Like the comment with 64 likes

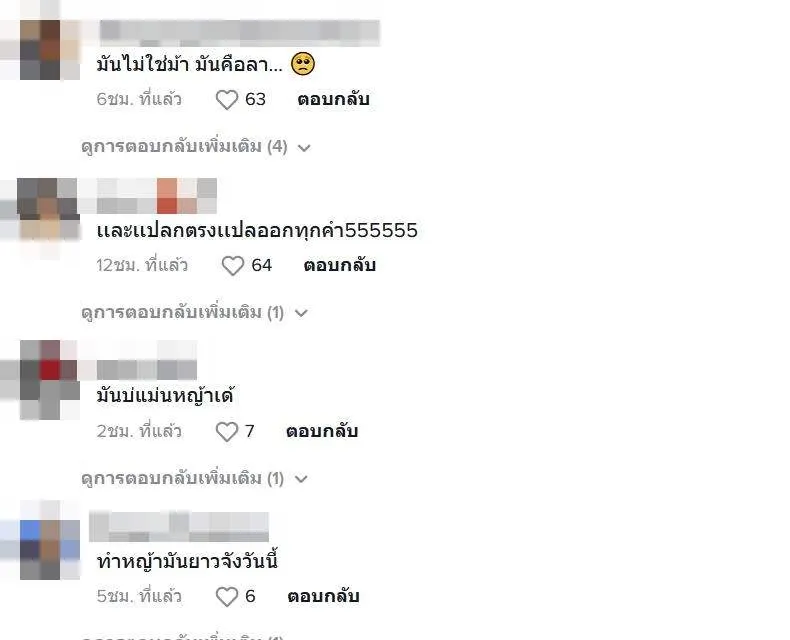pyautogui.click(x=233, y=266)
